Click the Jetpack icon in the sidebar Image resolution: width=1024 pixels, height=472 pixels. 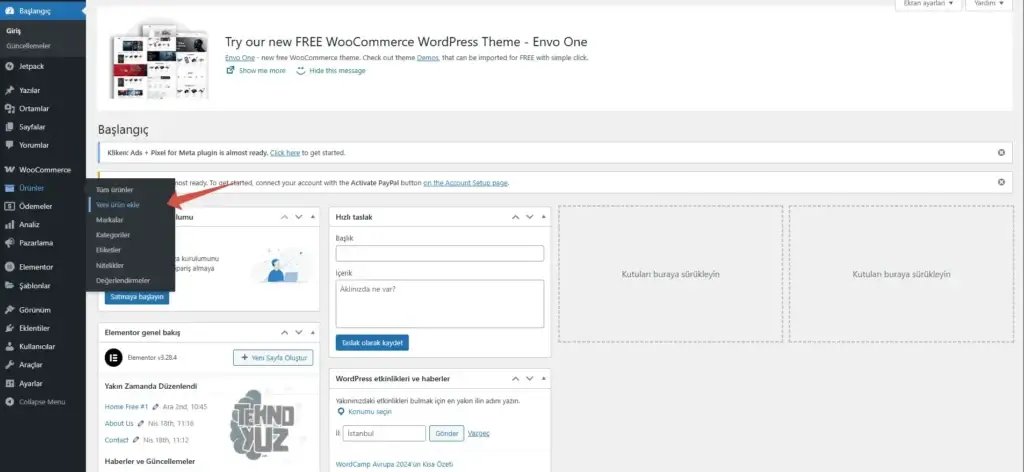coord(9,66)
